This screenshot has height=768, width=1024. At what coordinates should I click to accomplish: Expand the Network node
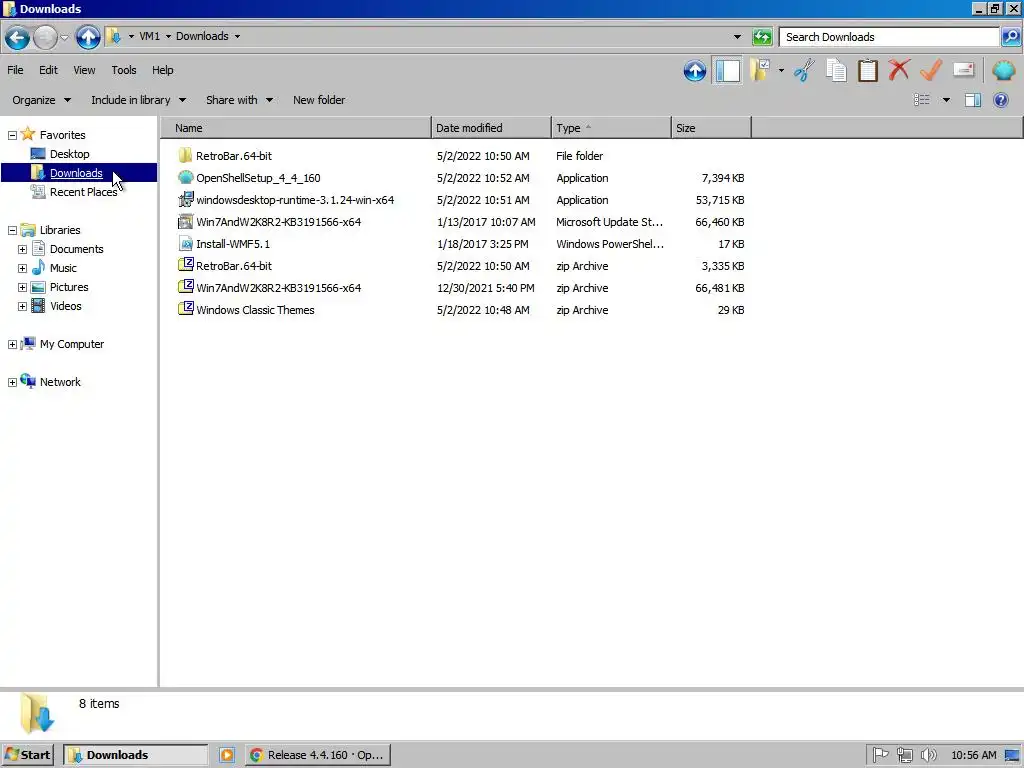click(12, 383)
